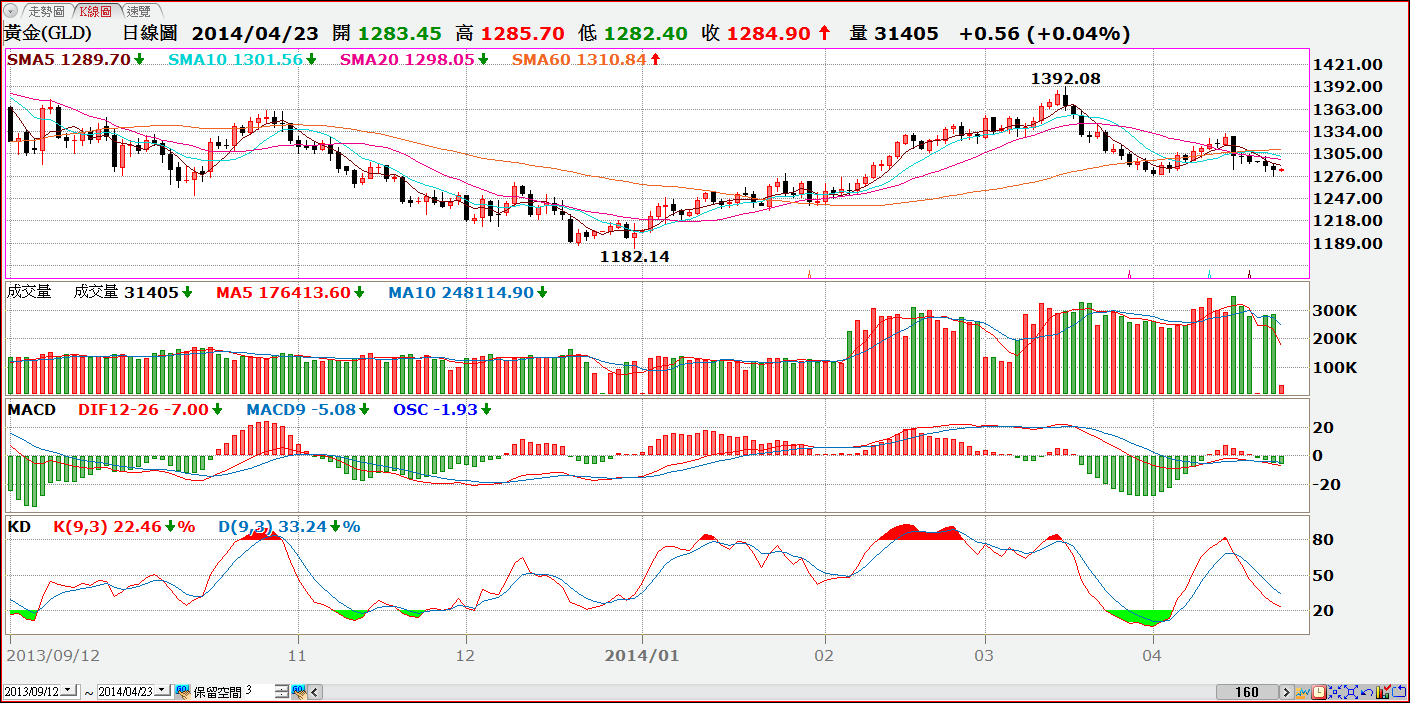Click the left scroll arrow of the timeline

point(314,692)
